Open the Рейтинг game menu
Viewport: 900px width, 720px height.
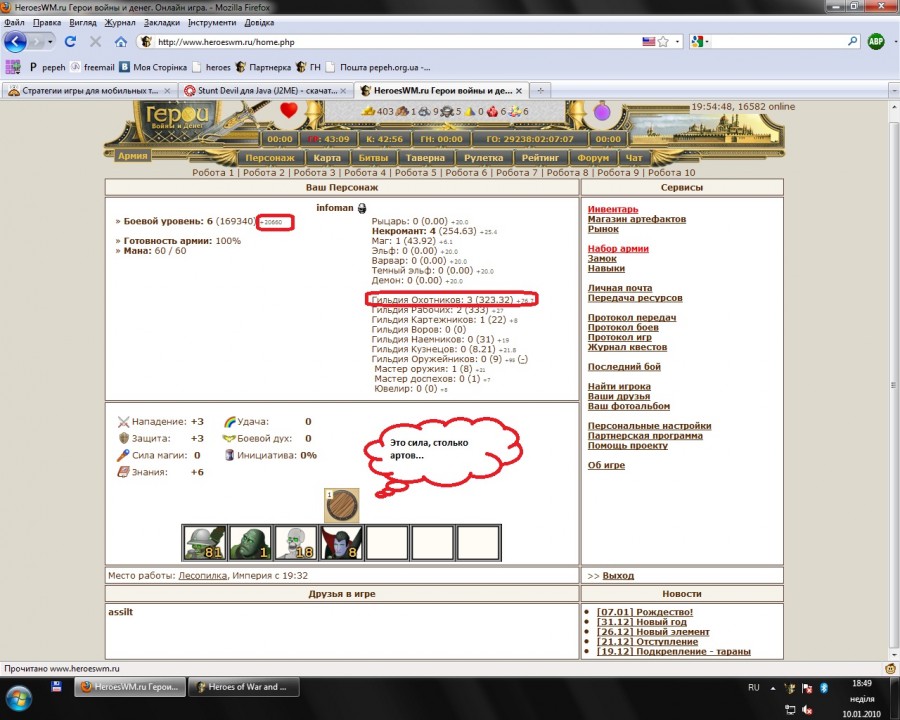[x=540, y=158]
